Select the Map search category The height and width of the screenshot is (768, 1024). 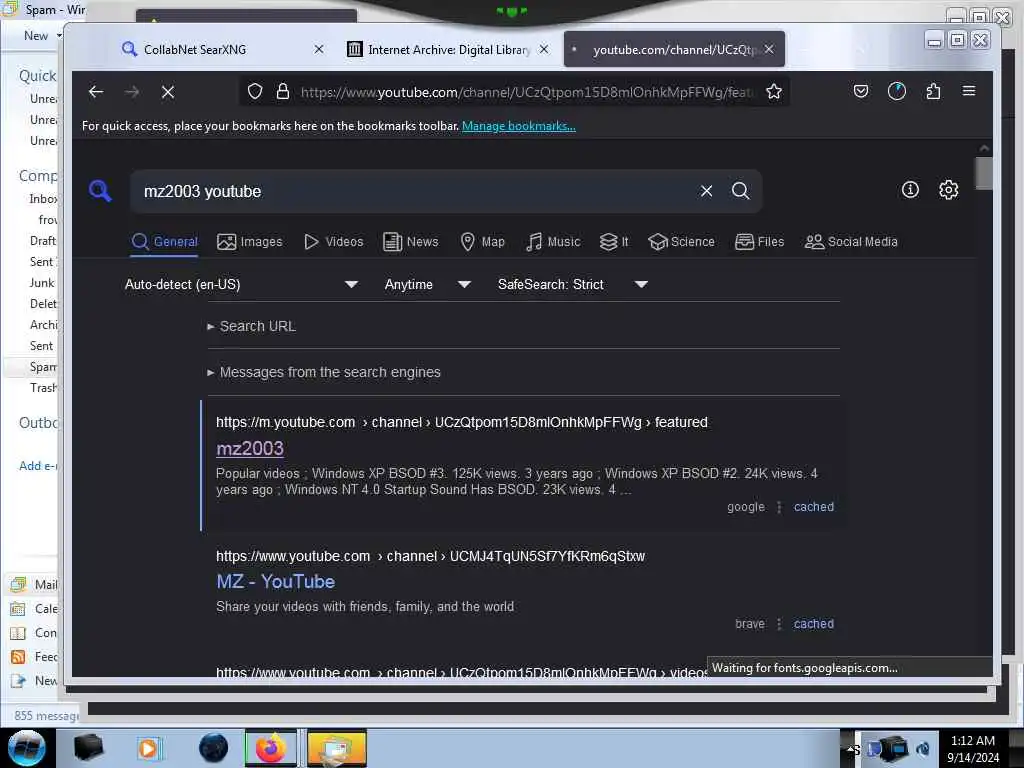tap(483, 242)
